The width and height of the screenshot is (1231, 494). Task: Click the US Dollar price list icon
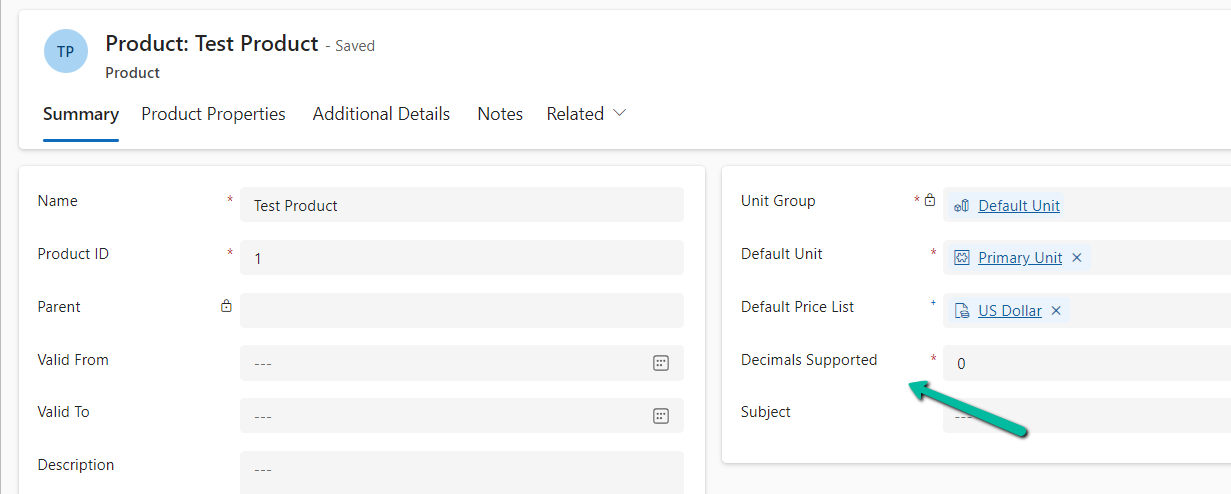click(x=962, y=311)
